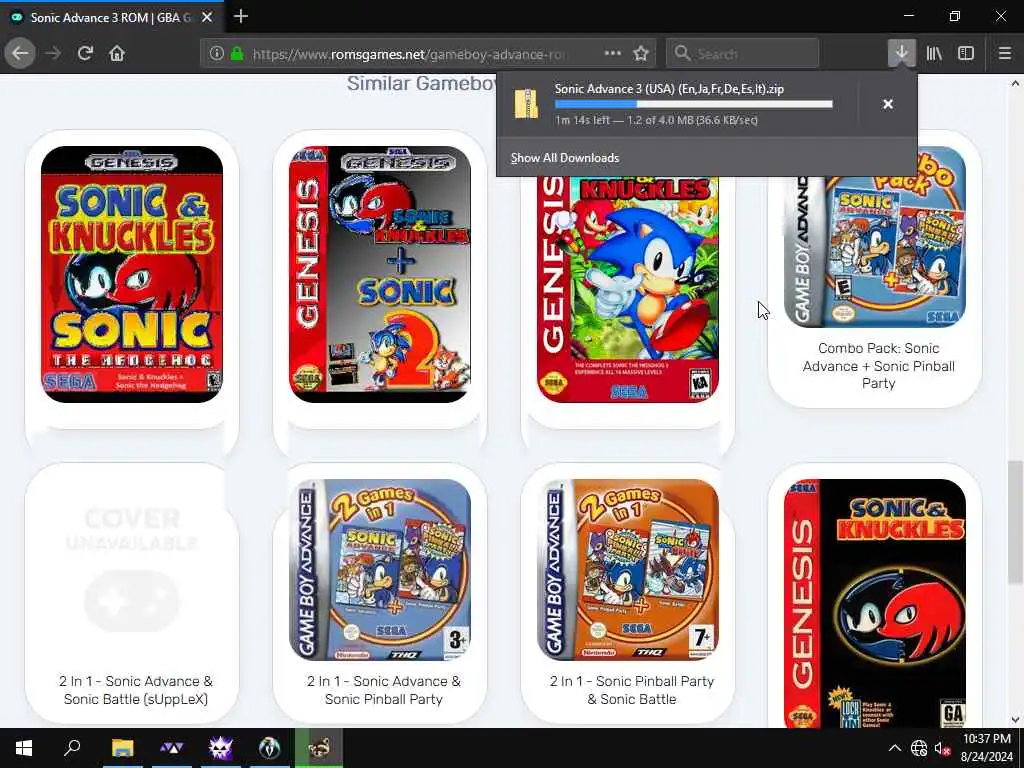
Task: Open the Sonic & Knuckles + Sonic the Hedgehog cover
Action: (x=132, y=274)
